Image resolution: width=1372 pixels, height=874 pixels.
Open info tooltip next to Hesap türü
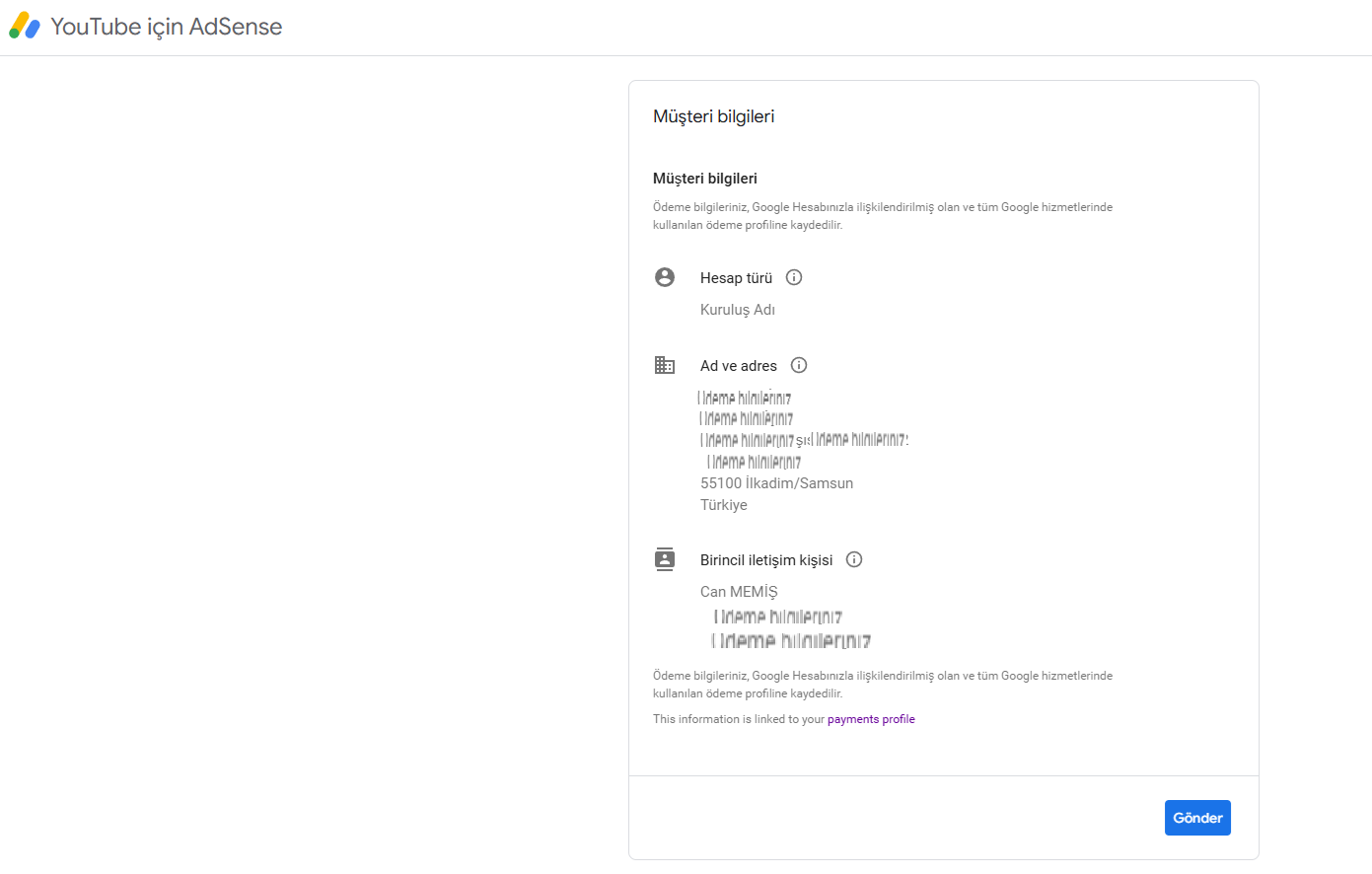click(x=794, y=277)
